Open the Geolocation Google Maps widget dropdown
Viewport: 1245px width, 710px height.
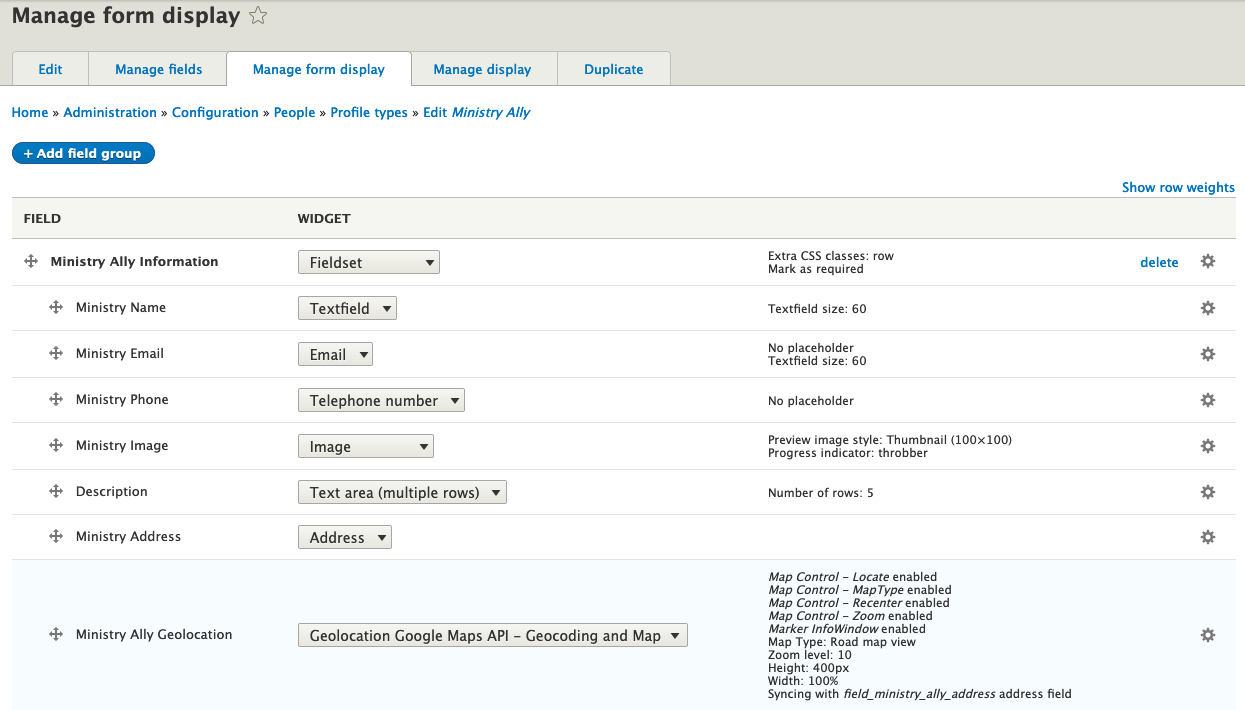[x=492, y=634]
